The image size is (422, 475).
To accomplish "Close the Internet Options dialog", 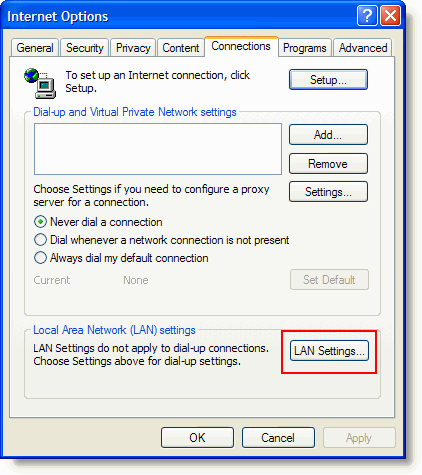I will coord(390,16).
